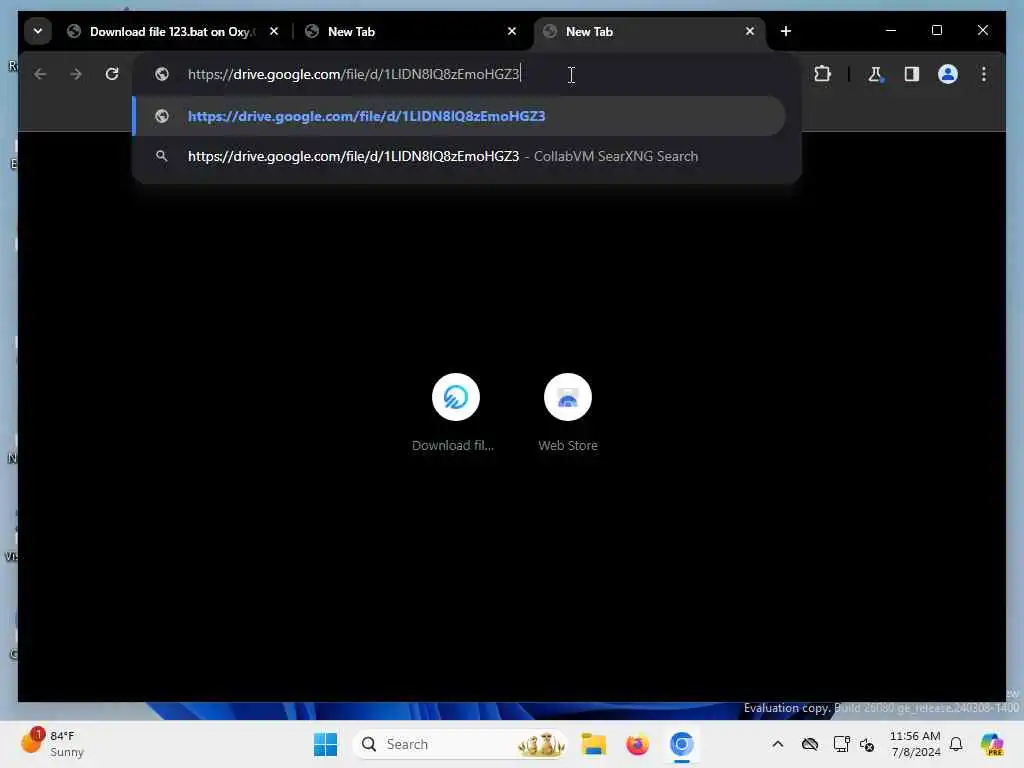This screenshot has height=768, width=1024.
Task: Open the Windows Start menu
Action: pos(325,744)
